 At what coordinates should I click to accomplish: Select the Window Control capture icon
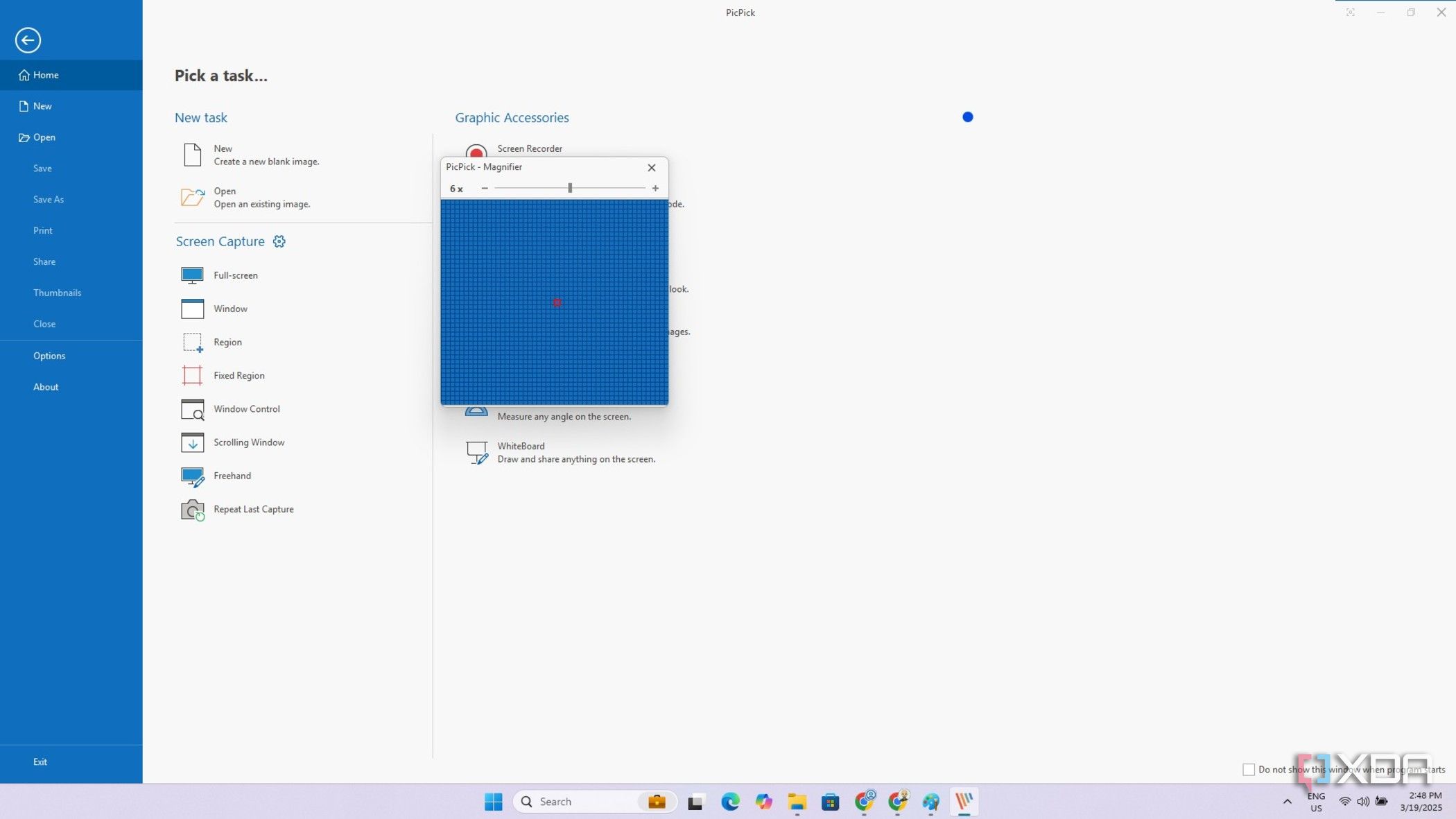[x=192, y=408]
